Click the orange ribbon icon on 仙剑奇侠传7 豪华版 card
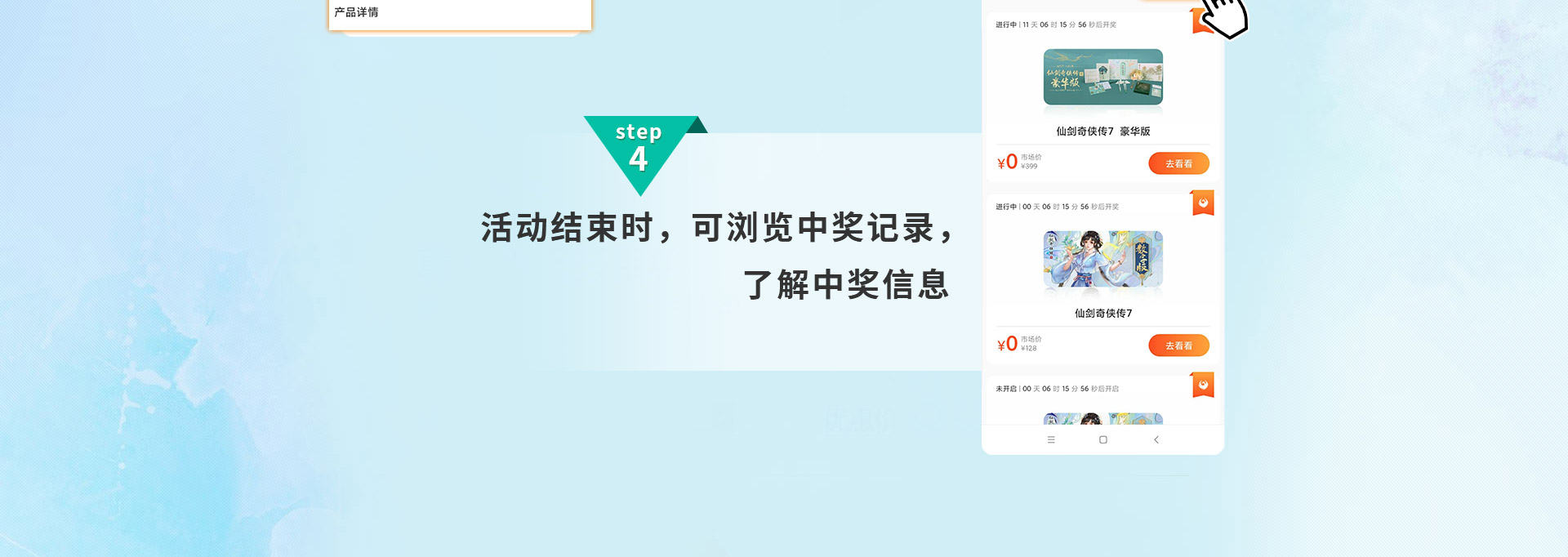 point(1200,21)
